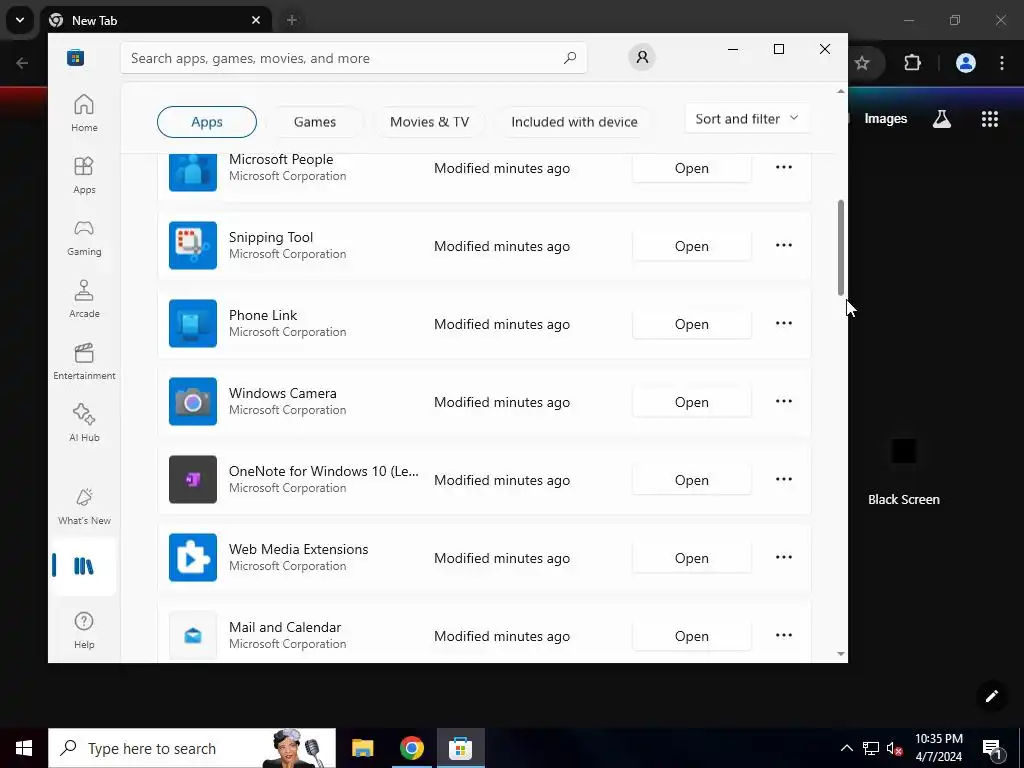Select the Apps filter tab
This screenshot has width=1024, height=768.
(207, 122)
